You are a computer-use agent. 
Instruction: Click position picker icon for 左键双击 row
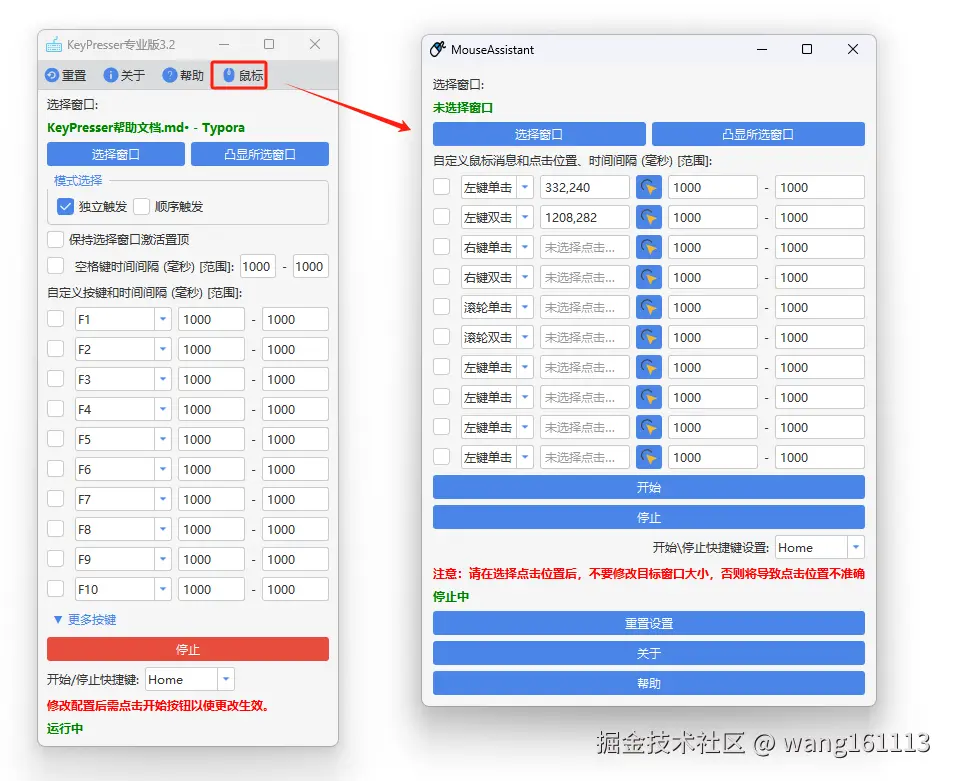pos(648,217)
